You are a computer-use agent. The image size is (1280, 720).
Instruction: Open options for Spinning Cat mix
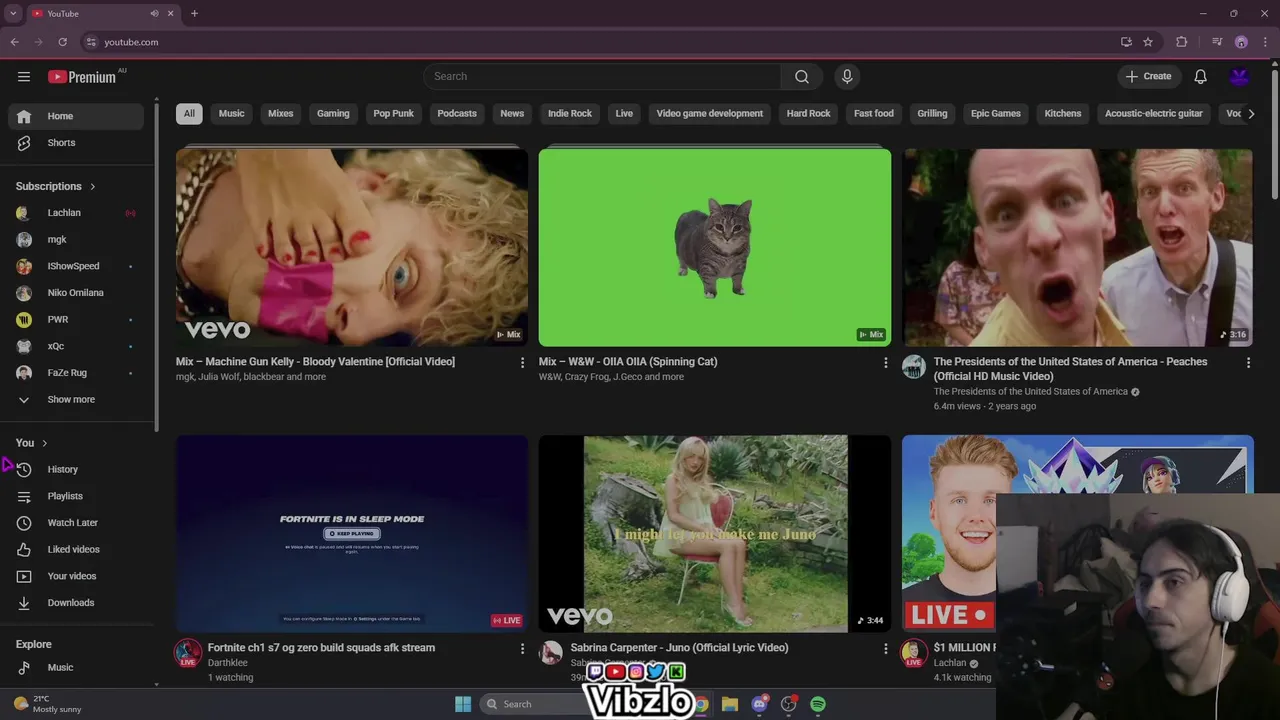pyautogui.click(x=885, y=363)
